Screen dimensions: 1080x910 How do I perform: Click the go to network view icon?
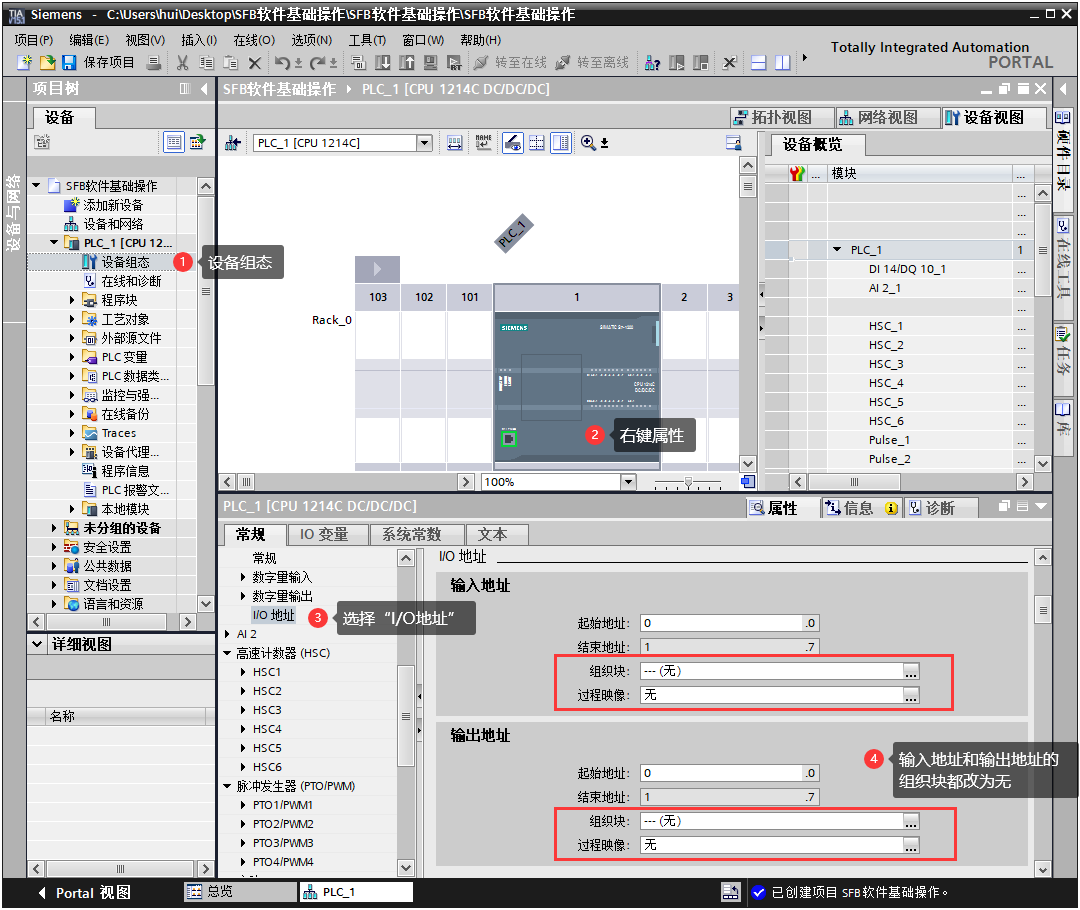coord(233,143)
